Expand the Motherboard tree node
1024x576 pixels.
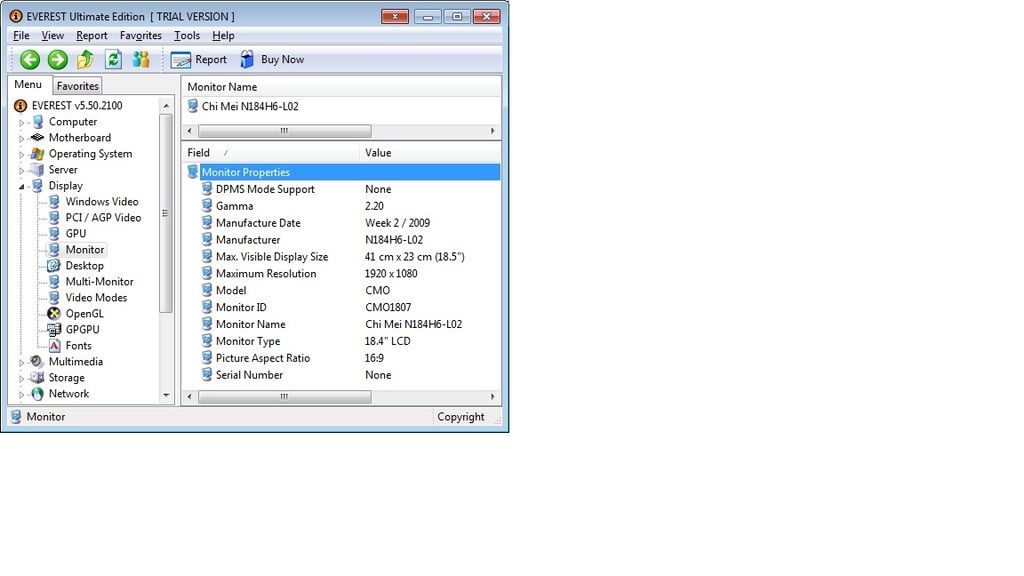tap(21, 138)
